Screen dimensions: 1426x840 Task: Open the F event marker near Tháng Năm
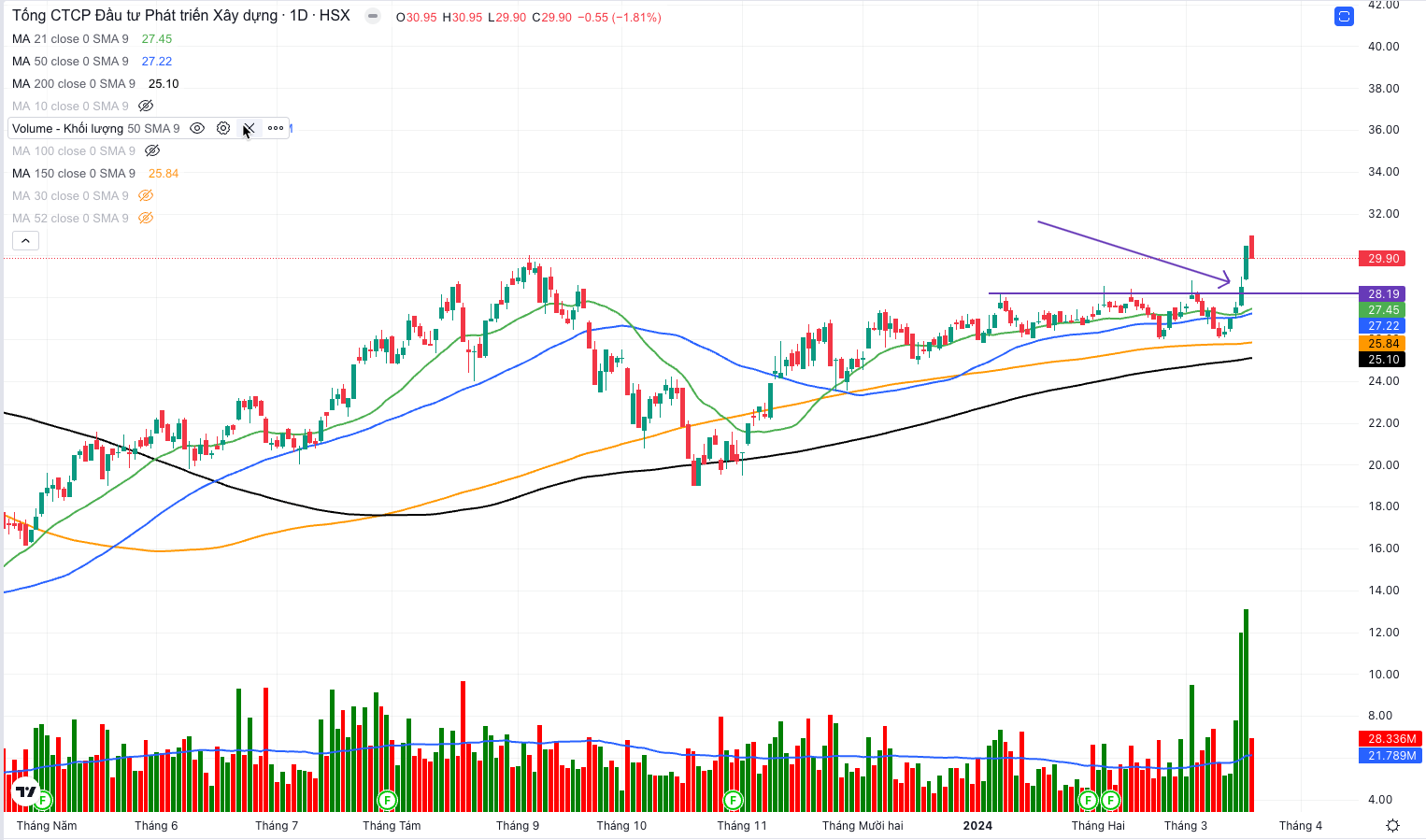(42, 800)
